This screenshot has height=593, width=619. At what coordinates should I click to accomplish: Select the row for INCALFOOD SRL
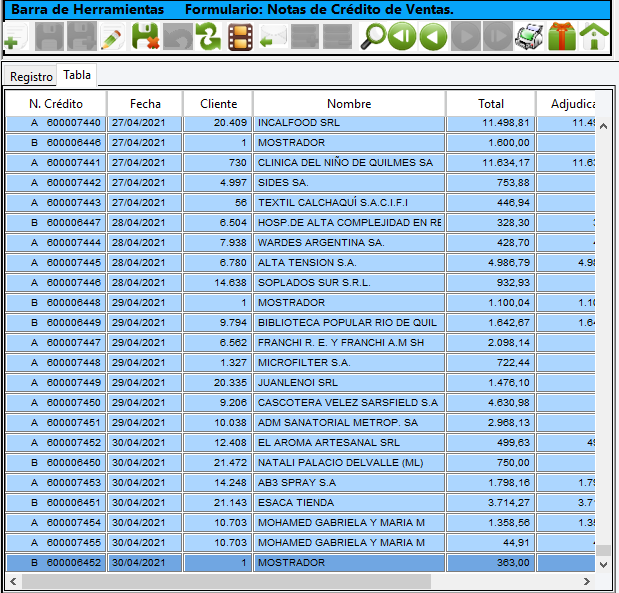pyautogui.click(x=300, y=123)
